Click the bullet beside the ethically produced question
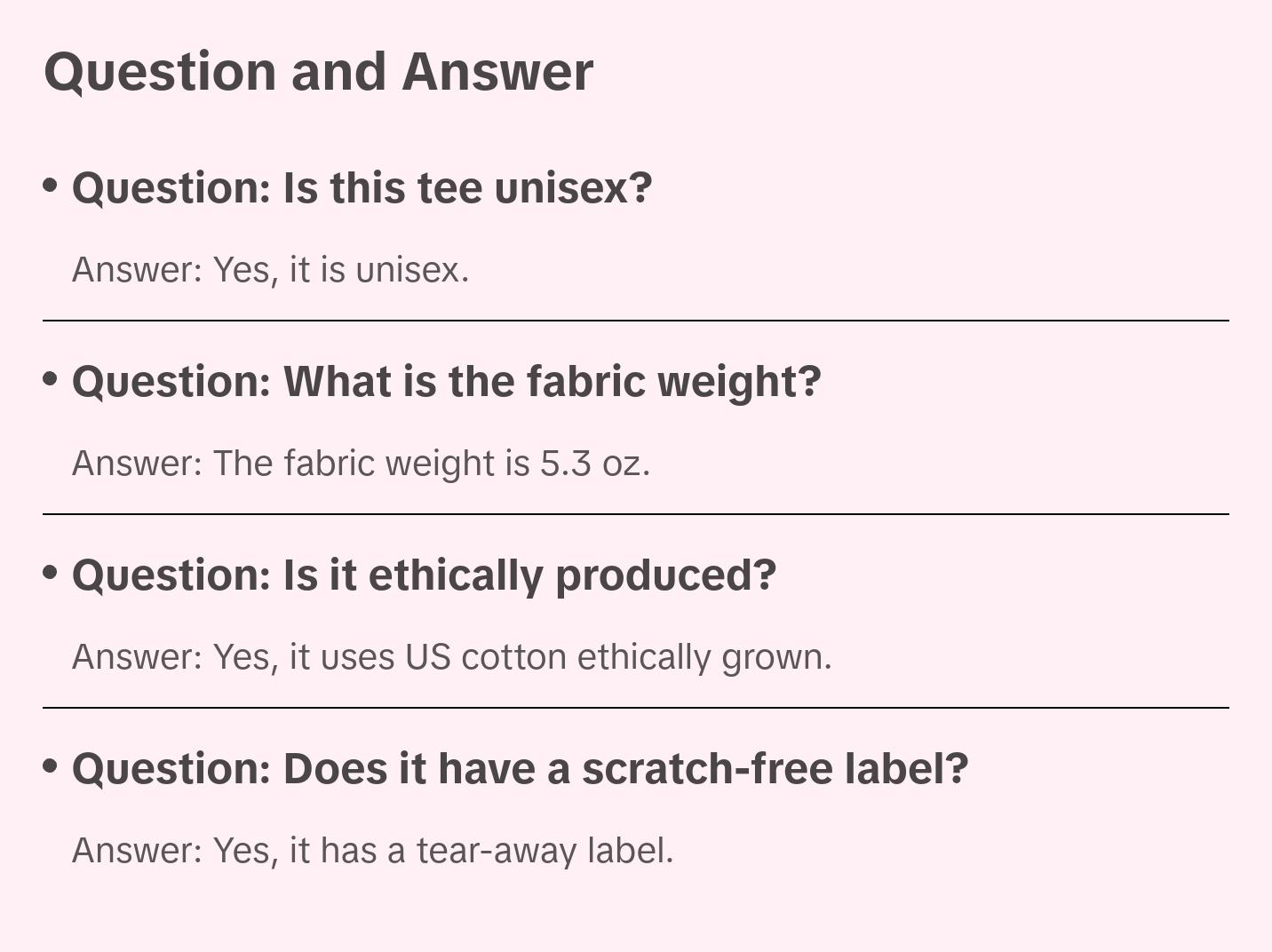The width and height of the screenshot is (1272, 952). pyautogui.click(x=51, y=573)
